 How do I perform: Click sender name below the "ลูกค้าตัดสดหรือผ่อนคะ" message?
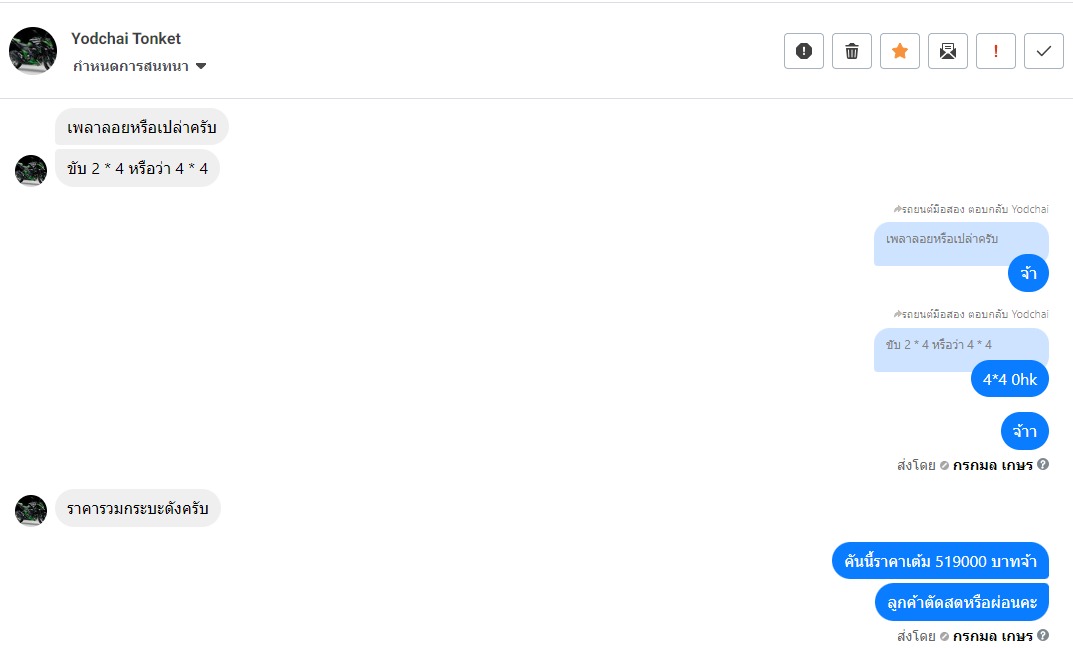coord(992,635)
